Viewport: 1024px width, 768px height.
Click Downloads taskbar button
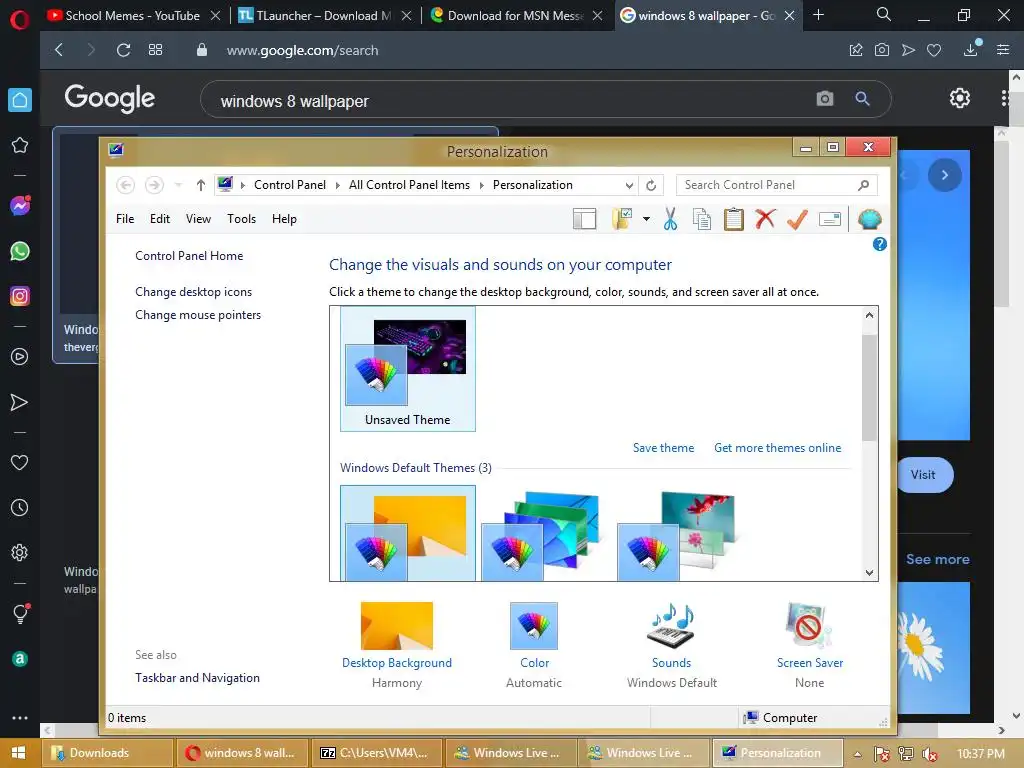click(108, 753)
